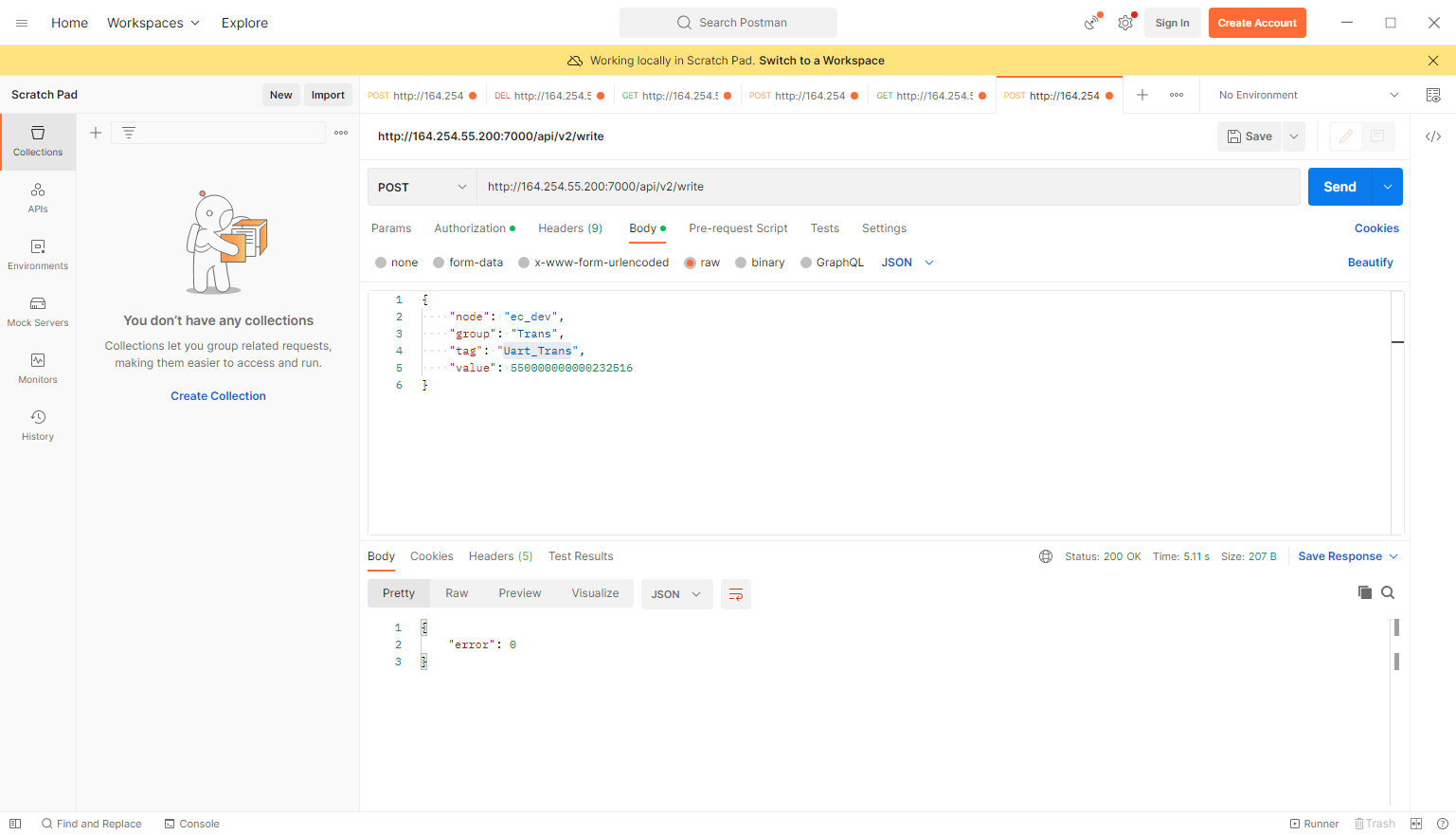This screenshot has height=835, width=1456.
Task: Click the plus icon to create collection
Action: tap(96, 133)
